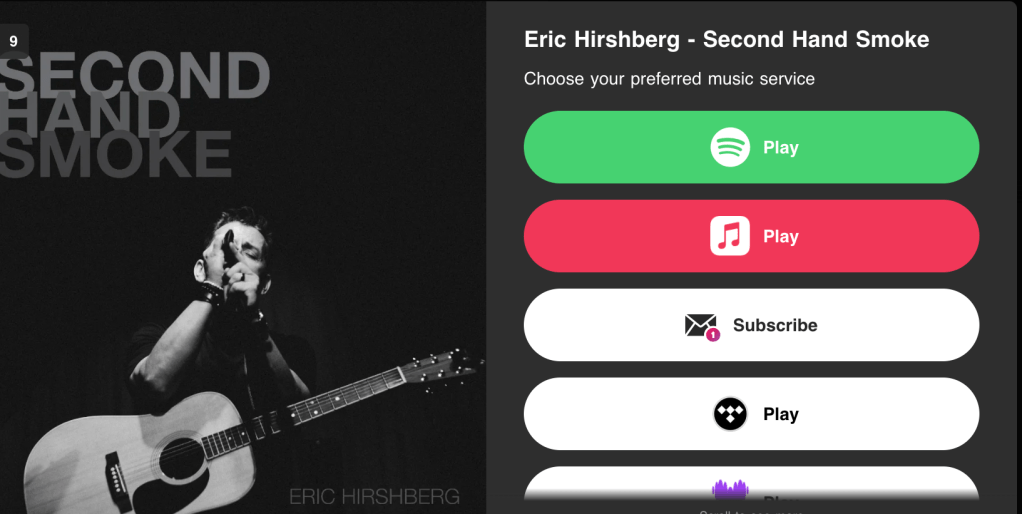Click the Eric Hirshberg - Second Hand Smoke heading
1022x514 pixels.
click(727, 40)
